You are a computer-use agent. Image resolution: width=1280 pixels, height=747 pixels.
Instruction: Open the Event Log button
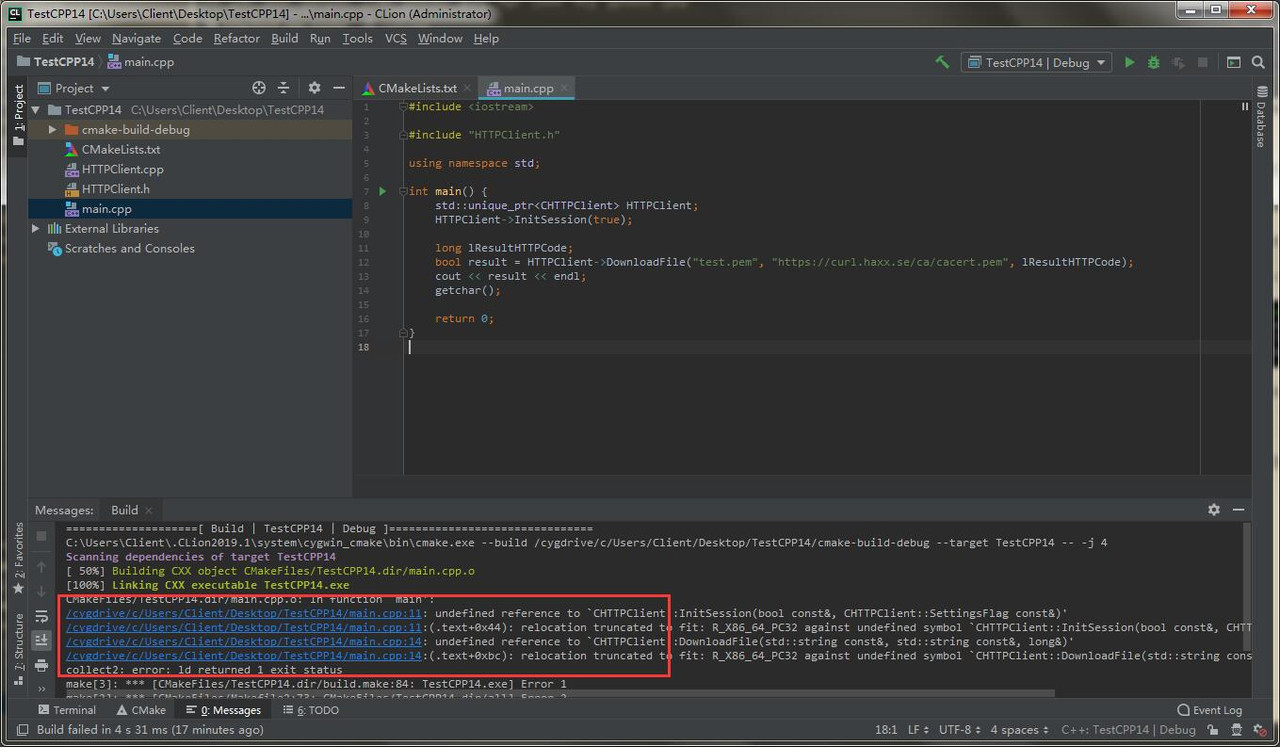[1209, 710]
